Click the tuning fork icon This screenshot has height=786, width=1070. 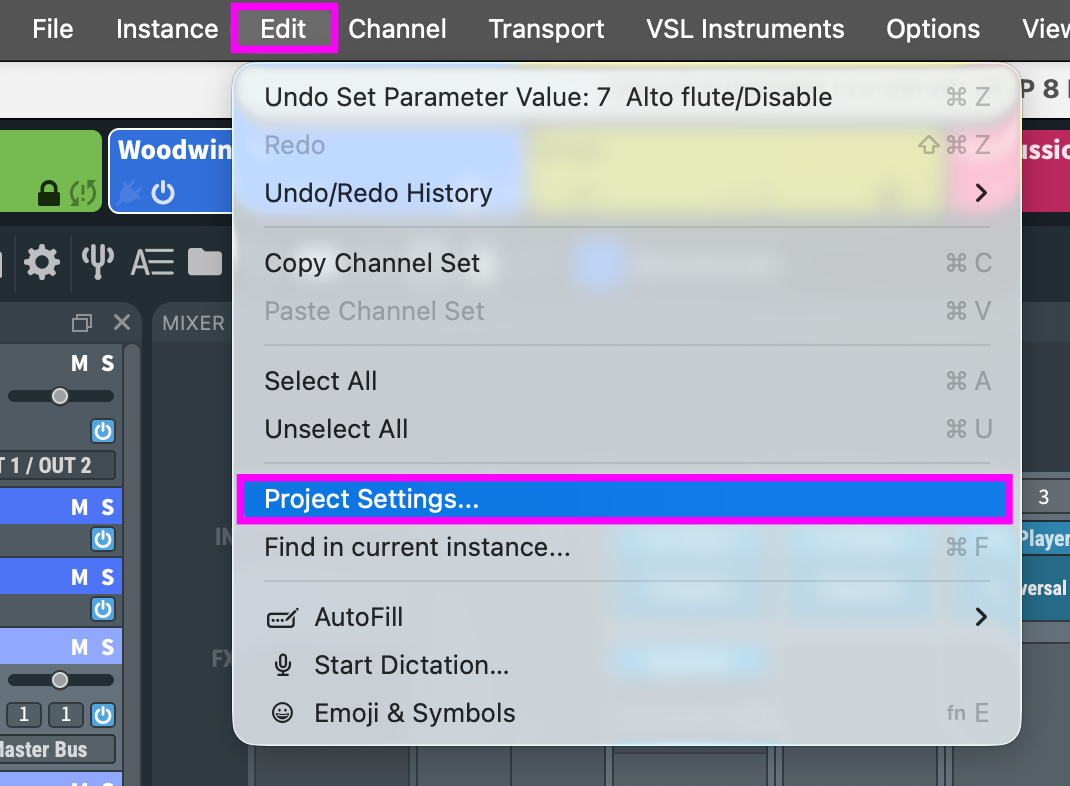tap(97, 263)
